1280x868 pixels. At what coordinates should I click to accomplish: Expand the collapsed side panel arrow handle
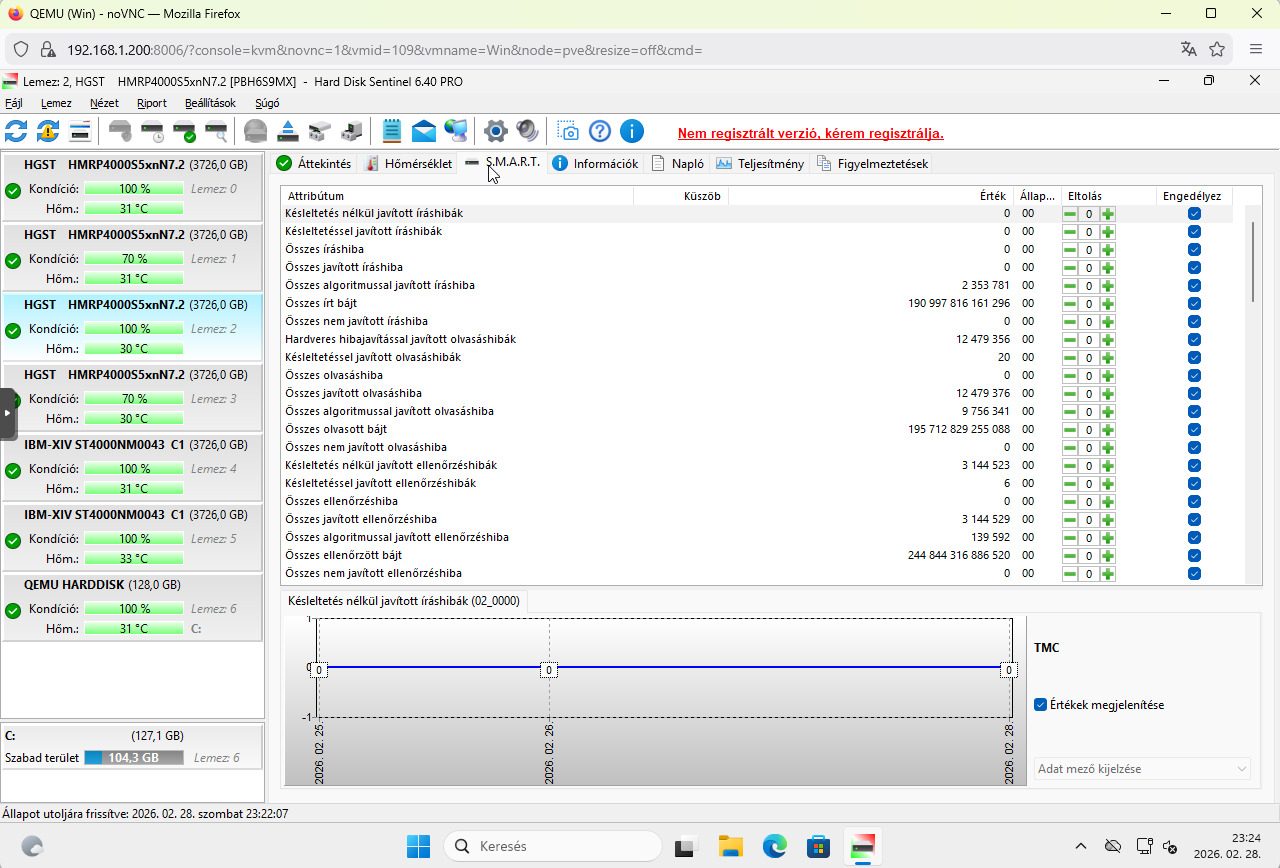point(7,413)
